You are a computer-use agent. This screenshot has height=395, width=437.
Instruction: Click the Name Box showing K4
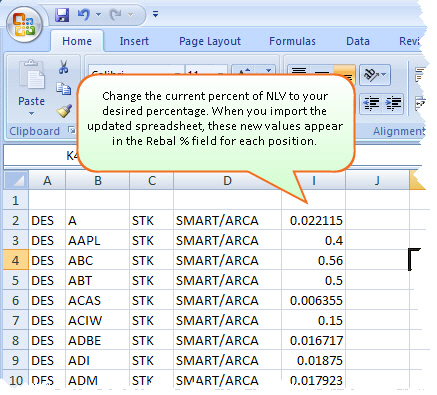pyautogui.click(x=41, y=156)
